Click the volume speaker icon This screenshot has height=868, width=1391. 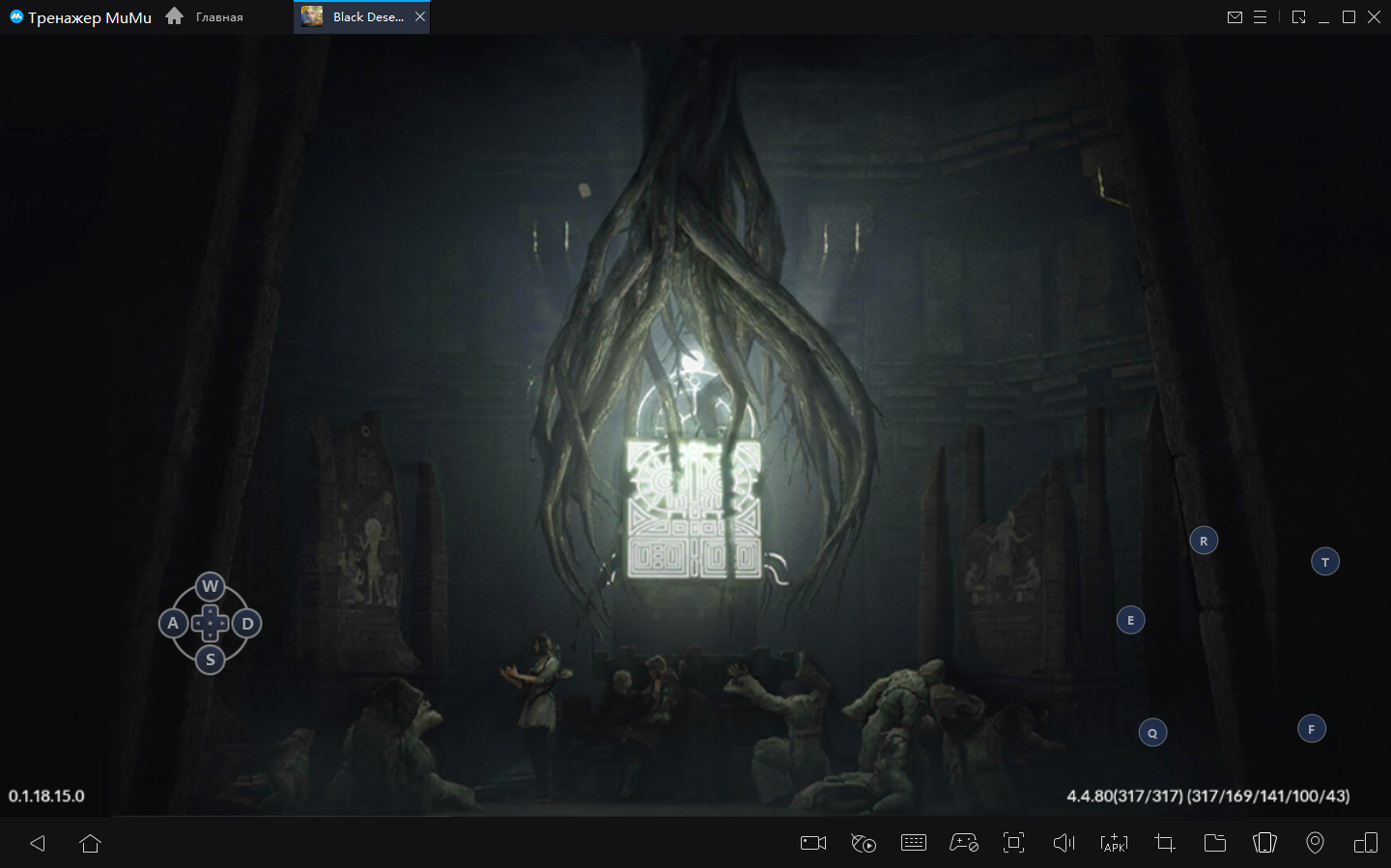coord(1064,843)
